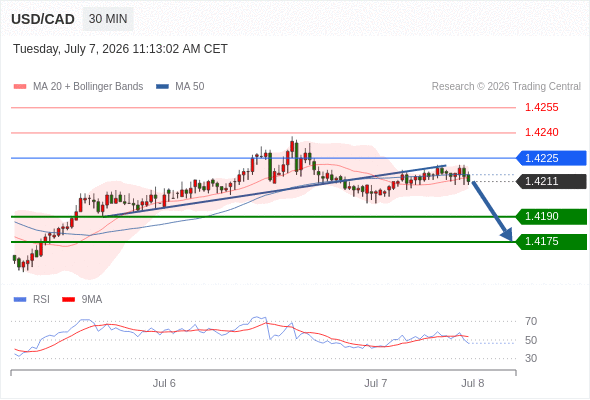This screenshot has height=400, width=590.
Task: Click the green 1.4190 support price tag
Action: pos(551,216)
